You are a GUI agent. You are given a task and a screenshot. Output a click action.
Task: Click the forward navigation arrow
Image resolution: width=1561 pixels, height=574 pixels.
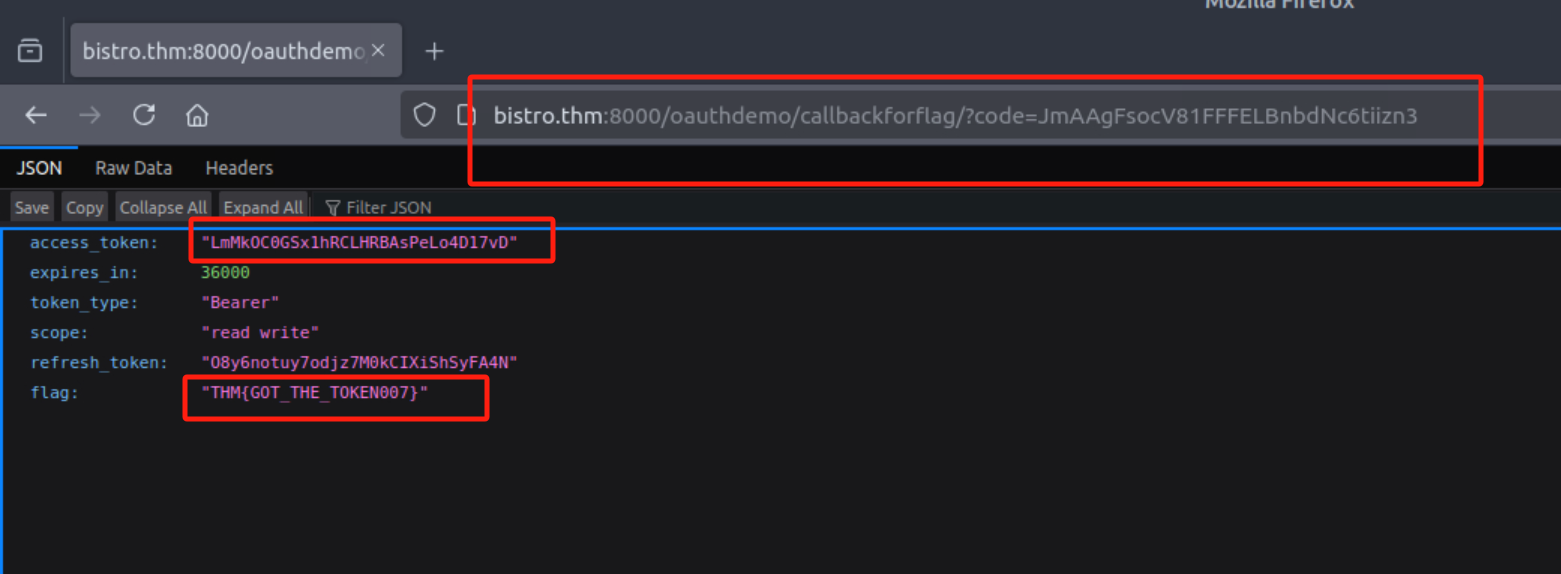coord(90,115)
